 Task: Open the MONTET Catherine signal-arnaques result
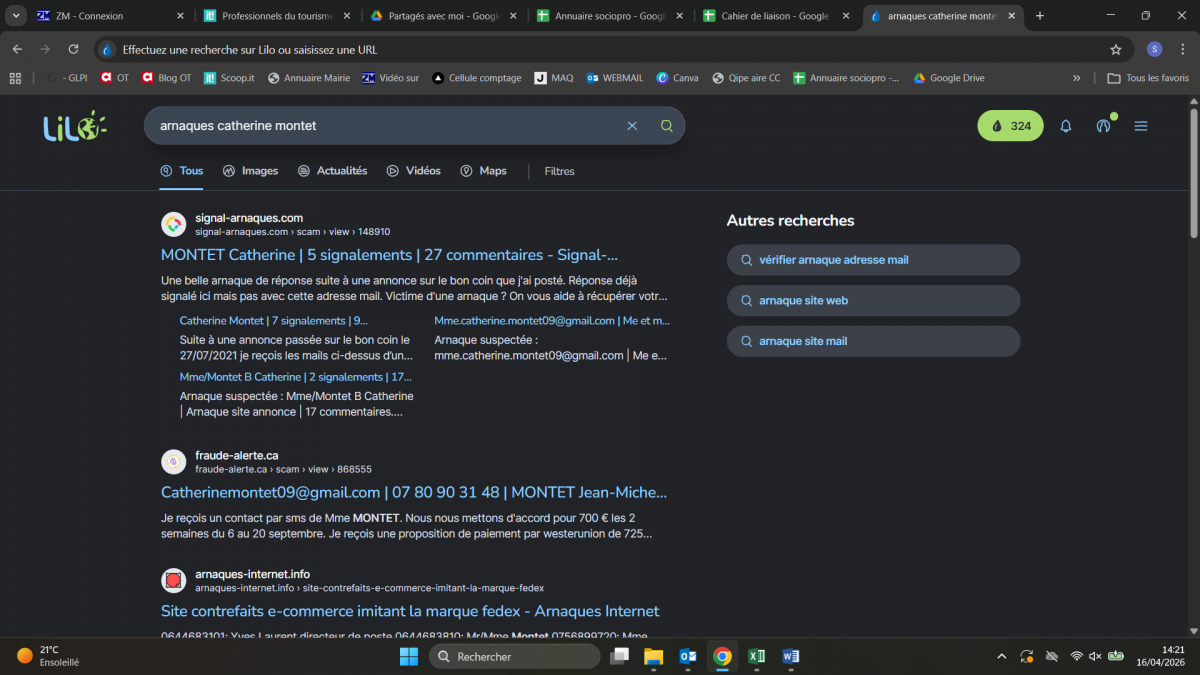(x=389, y=255)
